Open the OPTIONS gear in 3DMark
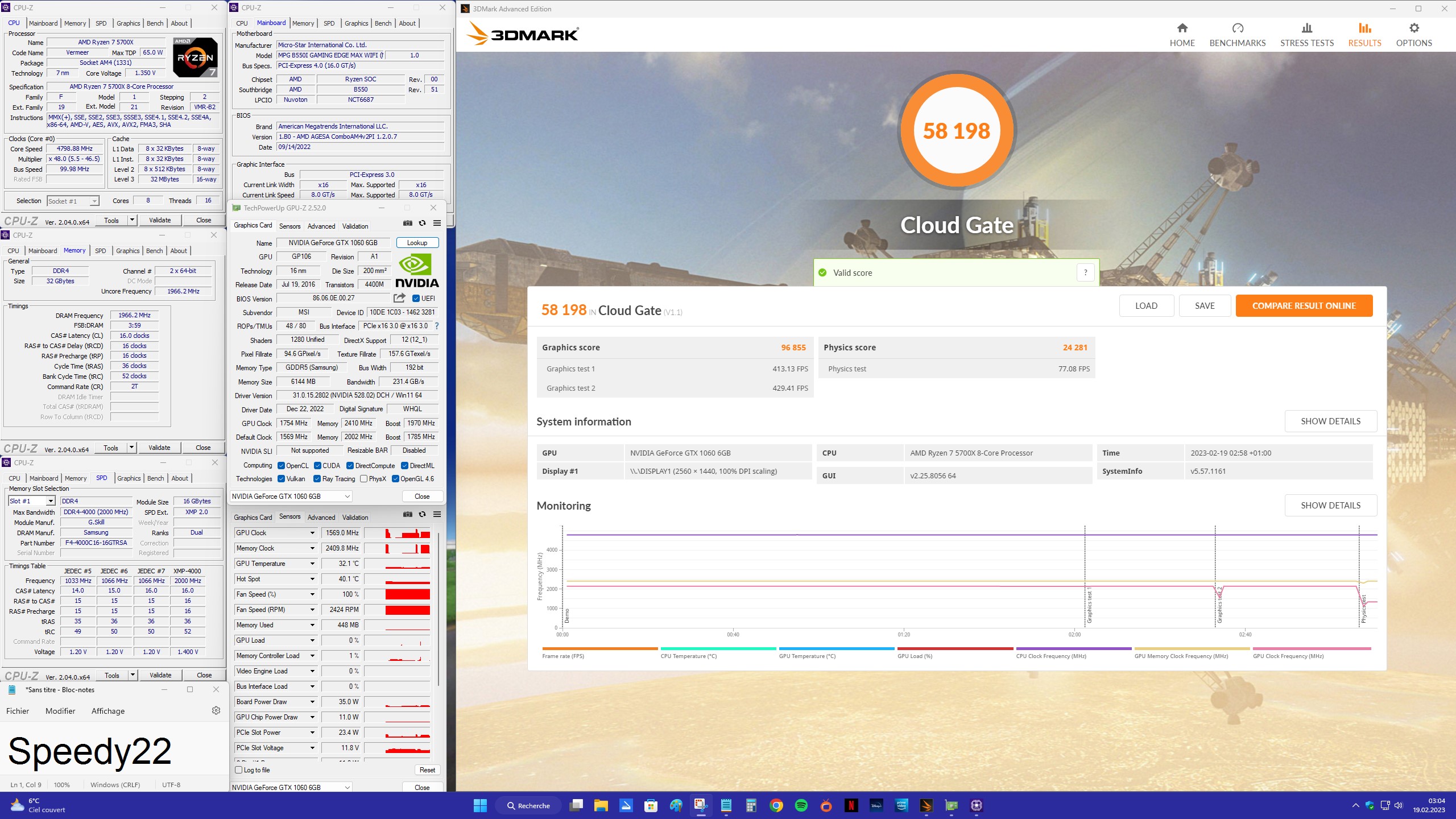The height and width of the screenshot is (819, 1456). click(1414, 35)
